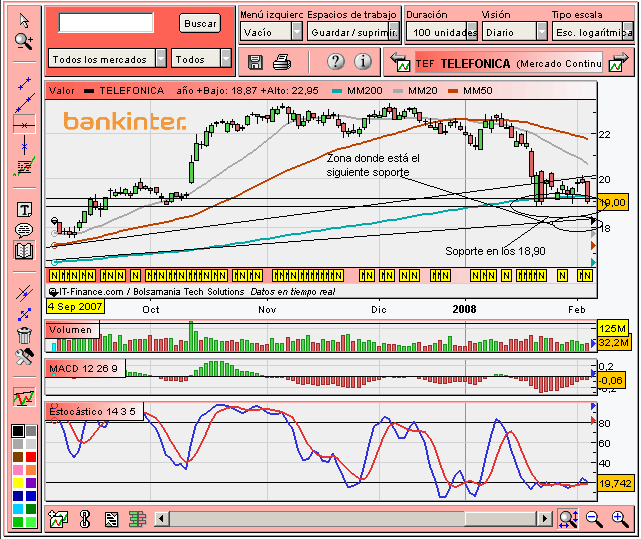This screenshot has height=539, width=641.
Task: Pick the cyan color swatch
Action: click(x=18, y=509)
